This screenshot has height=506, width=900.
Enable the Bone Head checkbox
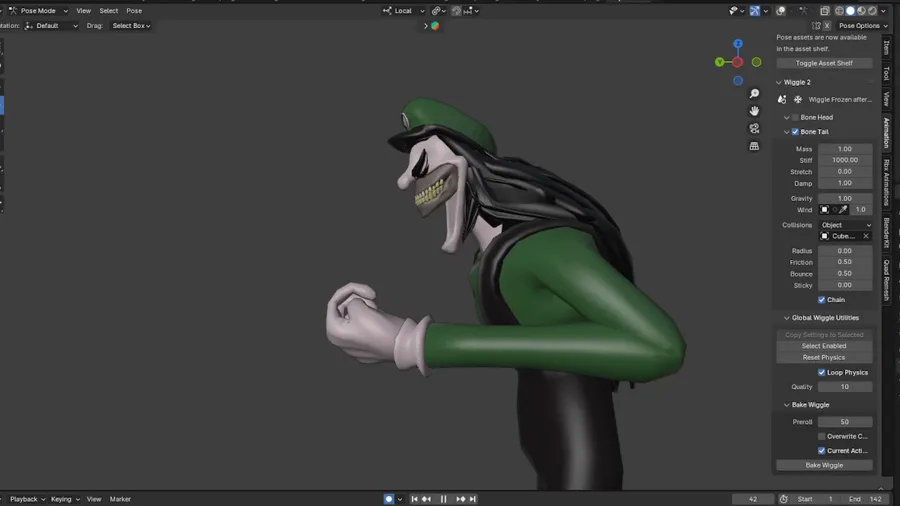click(795, 117)
